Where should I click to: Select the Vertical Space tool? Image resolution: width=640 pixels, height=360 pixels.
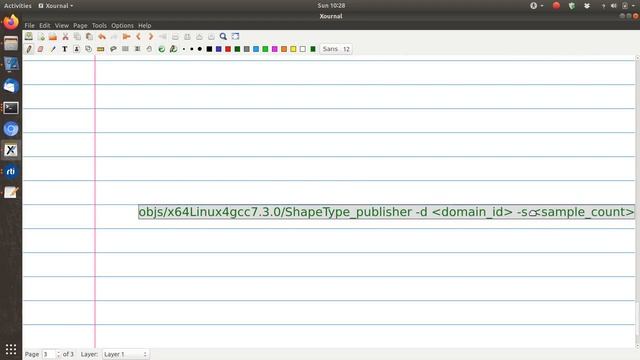[x=138, y=49]
